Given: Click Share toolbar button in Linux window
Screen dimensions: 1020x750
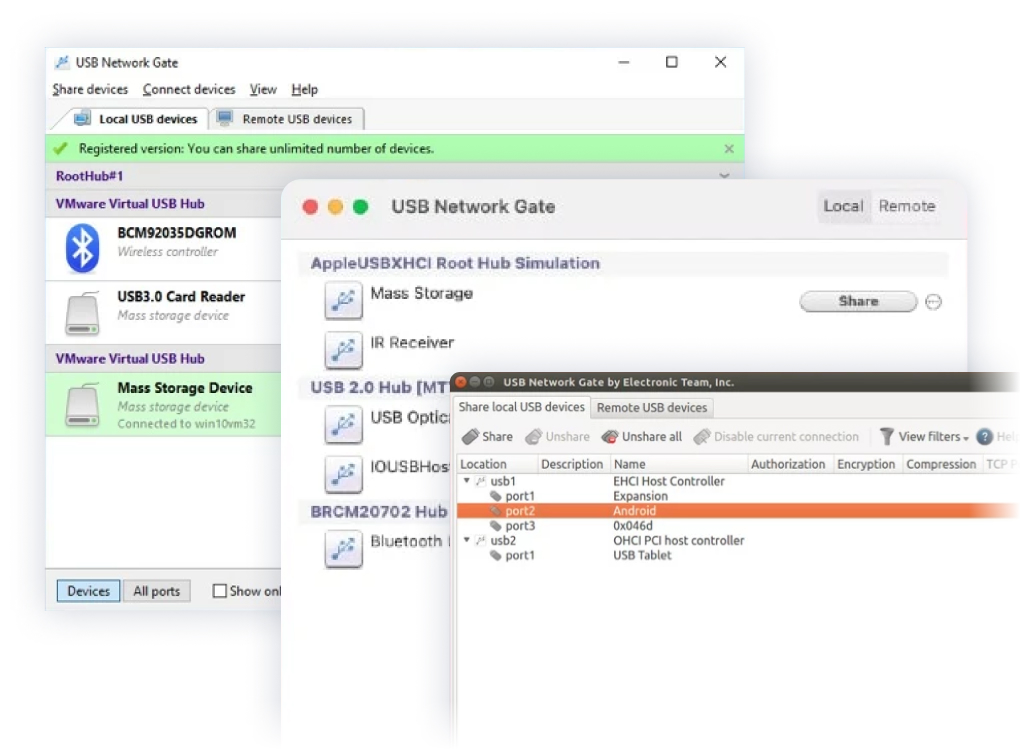Looking at the screenshot, I should coord(487,436).
